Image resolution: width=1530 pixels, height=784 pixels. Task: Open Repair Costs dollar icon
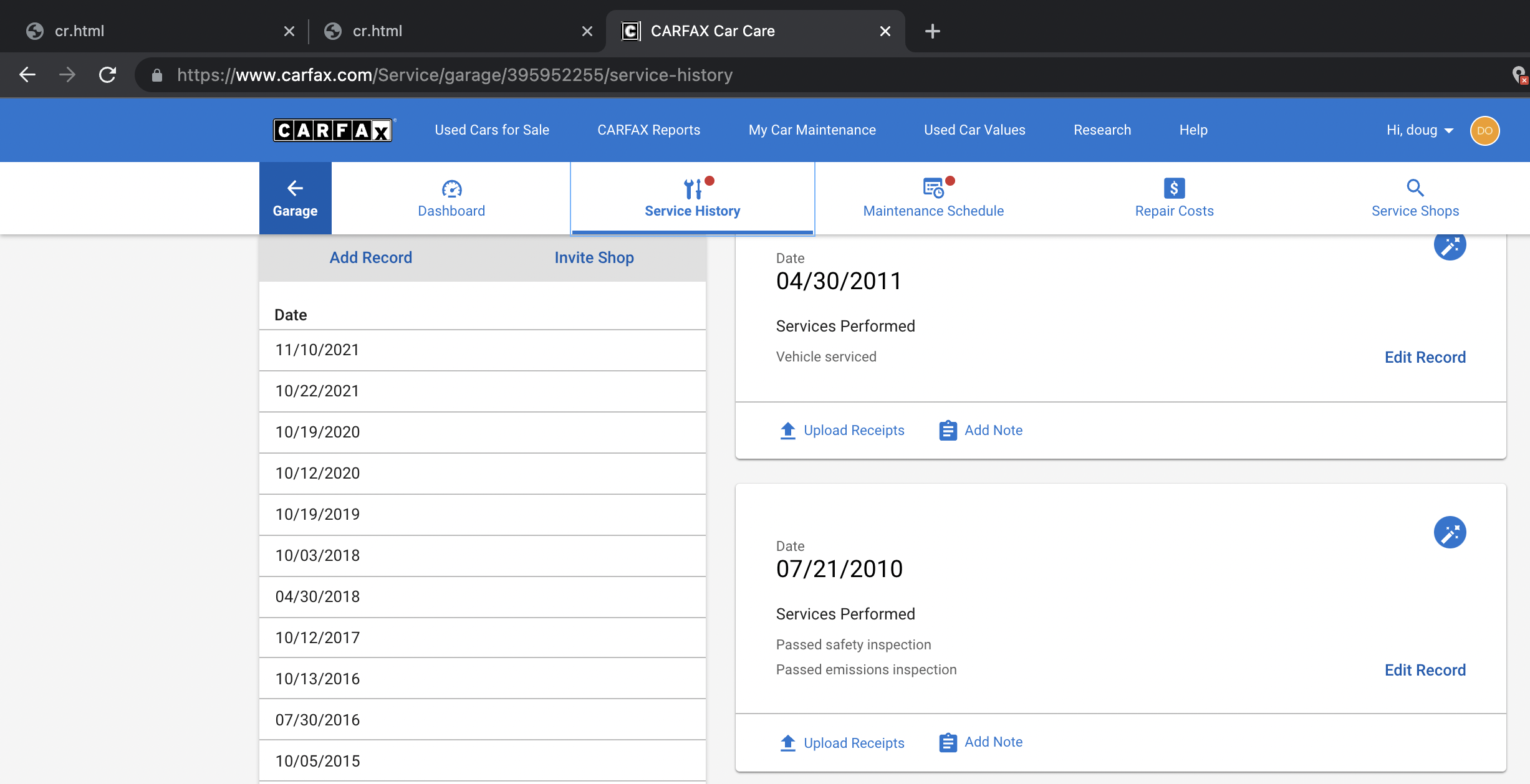click(1174, 188)
